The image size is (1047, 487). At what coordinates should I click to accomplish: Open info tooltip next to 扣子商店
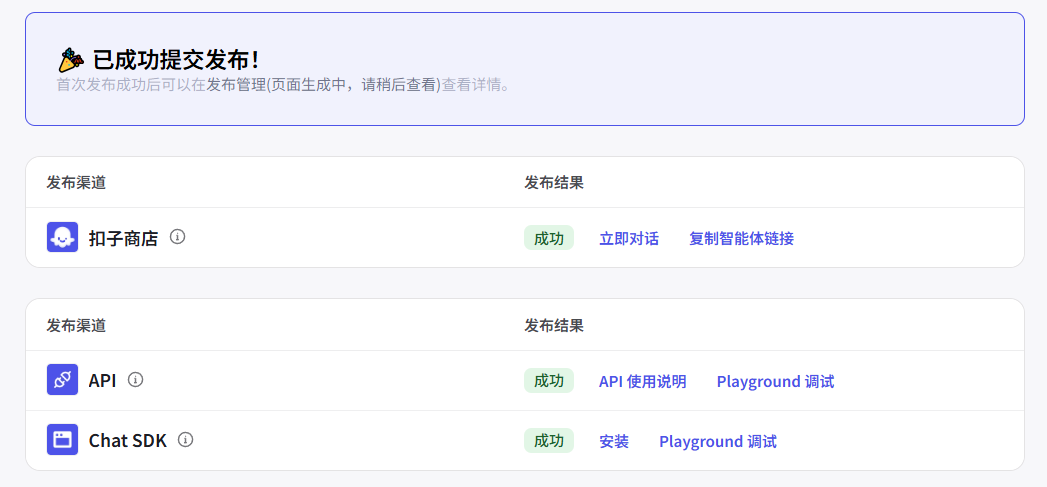coord(177,236)
